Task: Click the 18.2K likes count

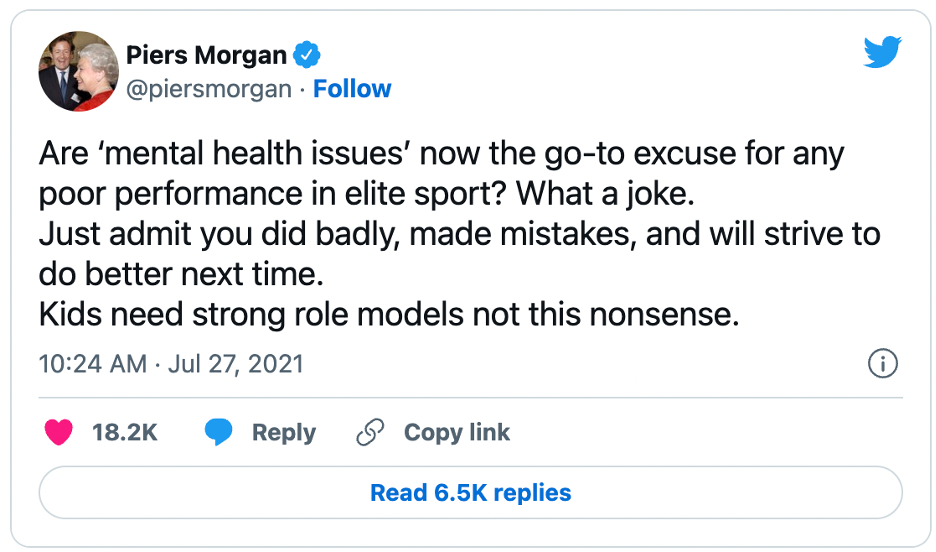Action: (x=124, y=432)
